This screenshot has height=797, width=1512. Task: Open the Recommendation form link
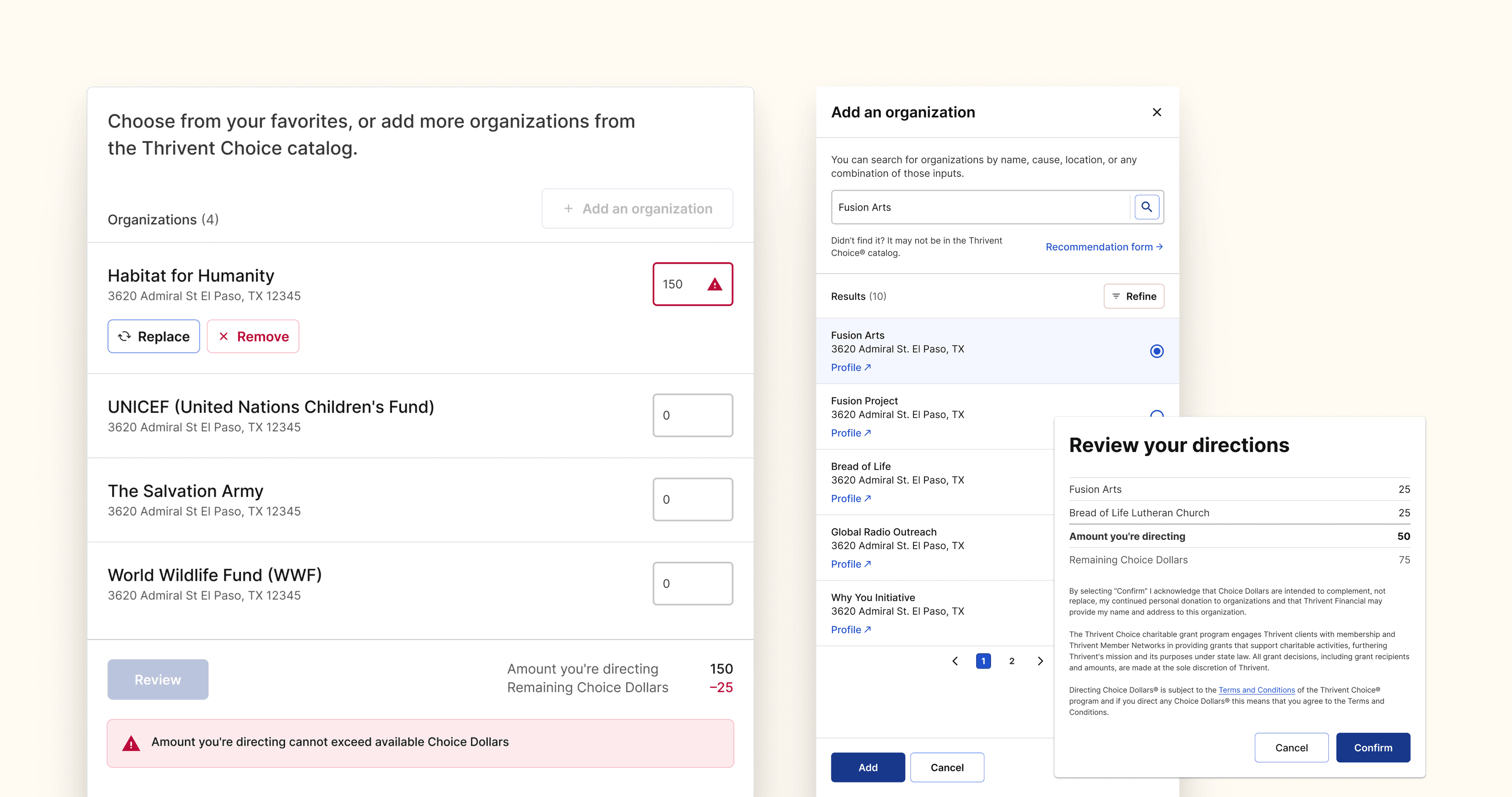1104,247
